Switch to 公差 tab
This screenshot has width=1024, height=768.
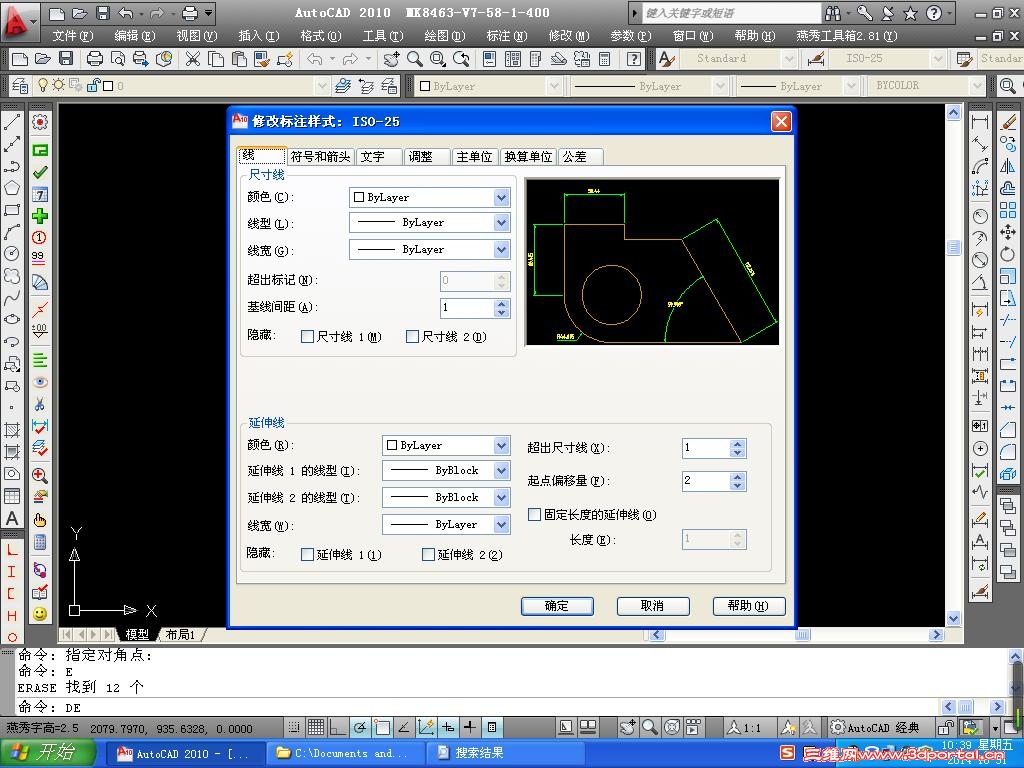[x=581, y=157]
